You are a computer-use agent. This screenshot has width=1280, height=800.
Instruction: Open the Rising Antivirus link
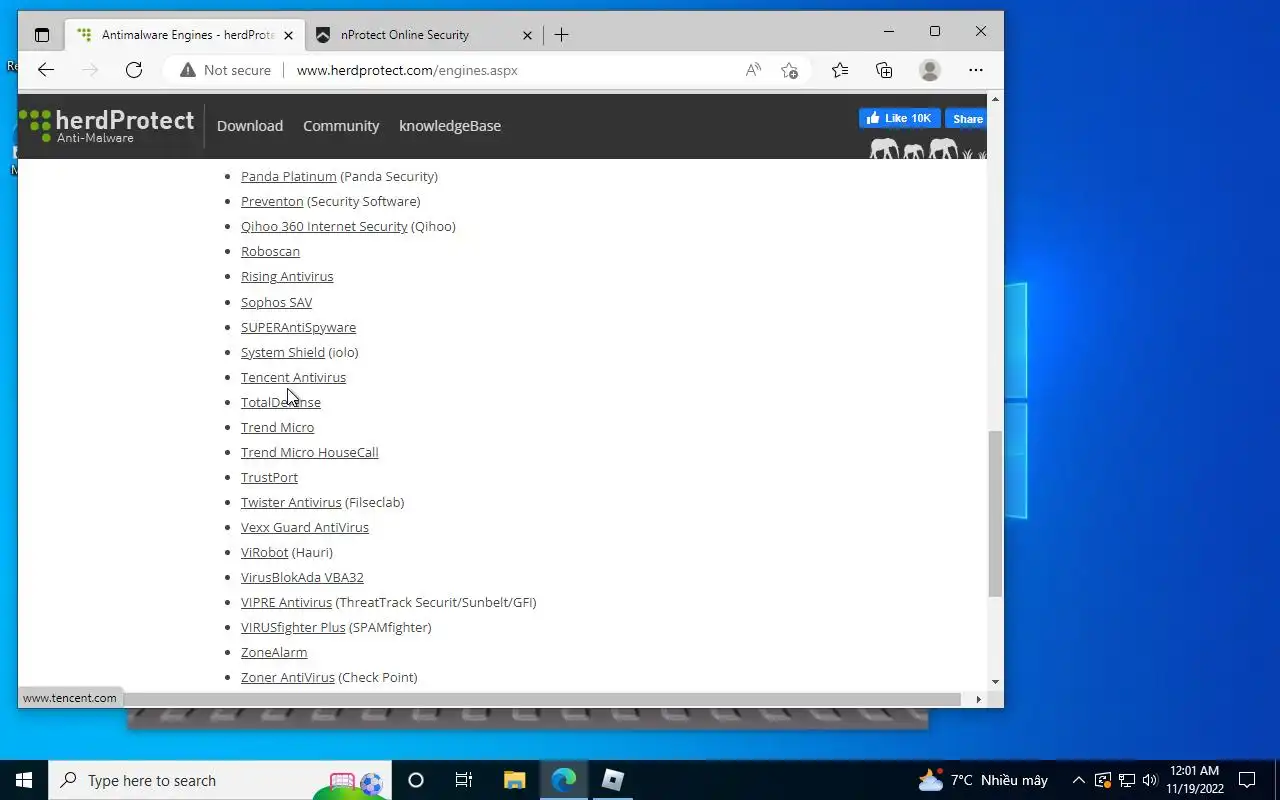287,276
